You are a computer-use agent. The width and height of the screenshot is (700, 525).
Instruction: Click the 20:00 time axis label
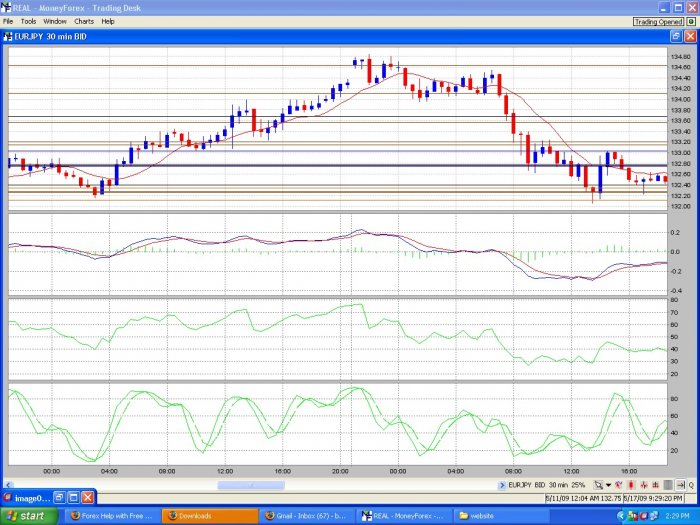pos(340,471)
